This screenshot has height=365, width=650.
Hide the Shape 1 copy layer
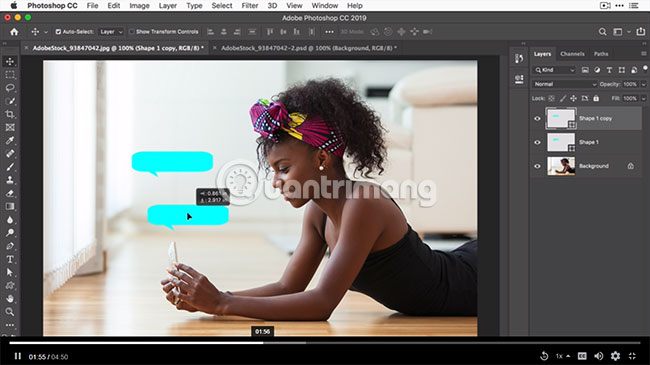pos(537,119)
